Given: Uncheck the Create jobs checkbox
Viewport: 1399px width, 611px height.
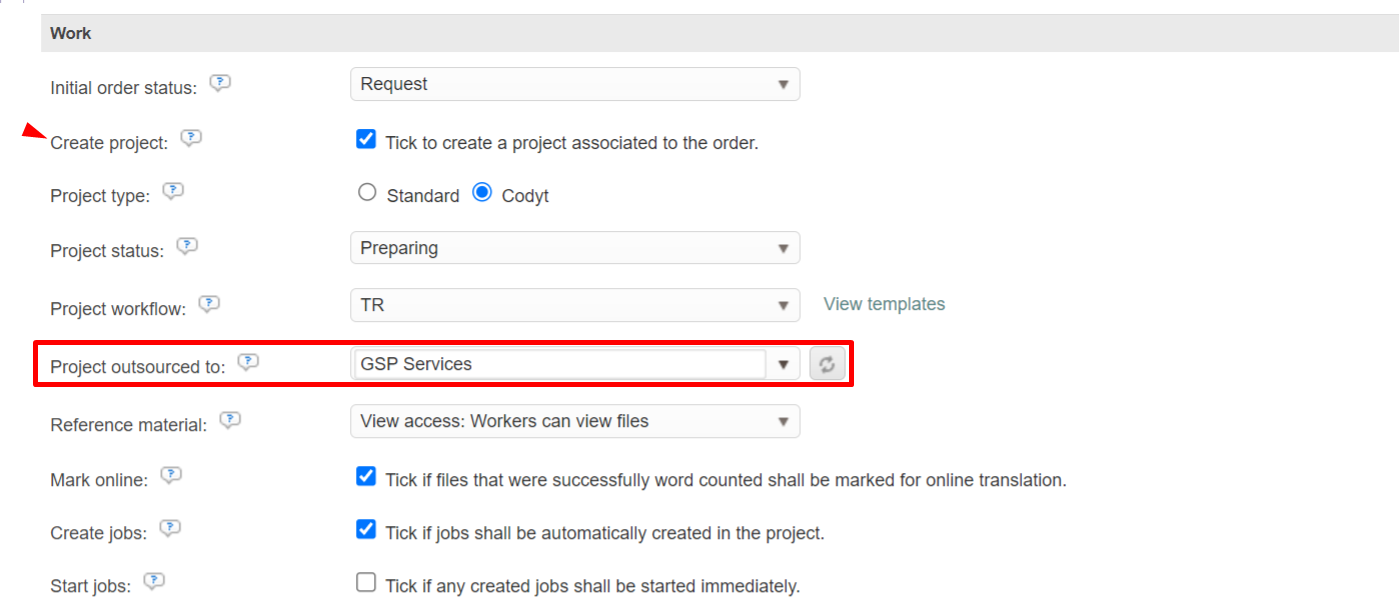Looking at the screenshot, I should [x=366, y=530].
